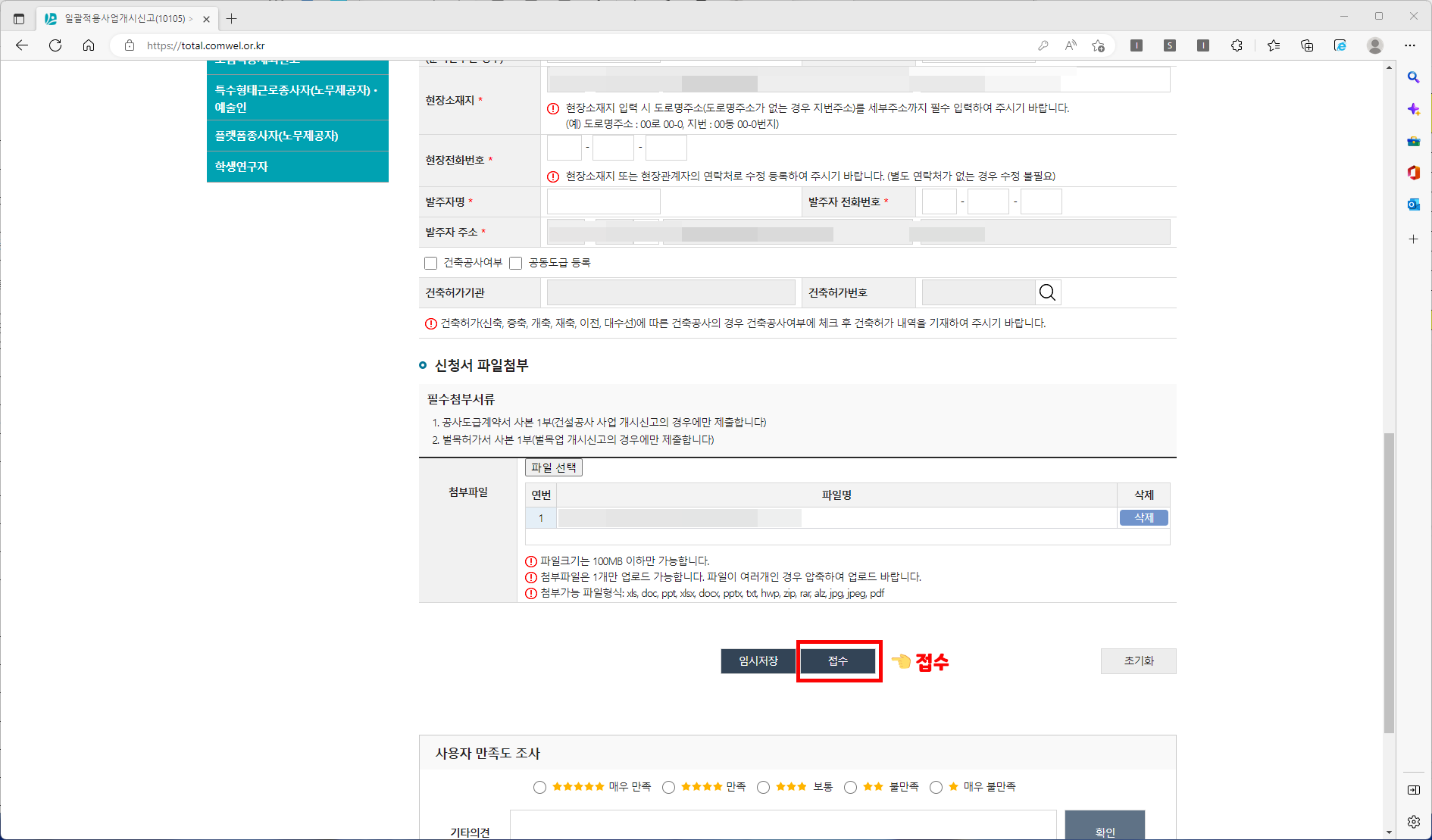Open Outlook in sidebar

point(1414,205)
